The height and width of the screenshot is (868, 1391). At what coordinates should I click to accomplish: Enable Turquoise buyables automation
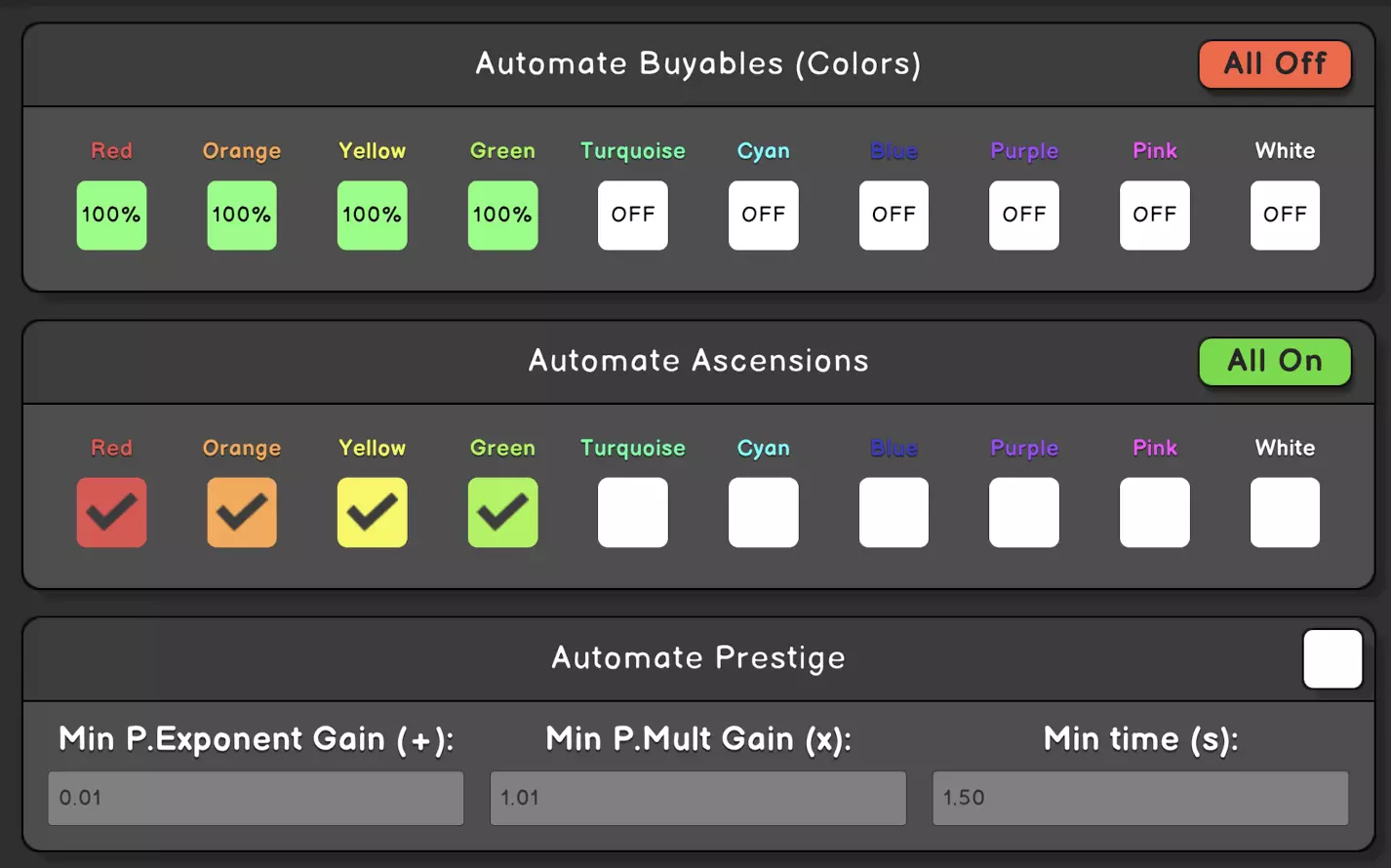tap(633, 215)
